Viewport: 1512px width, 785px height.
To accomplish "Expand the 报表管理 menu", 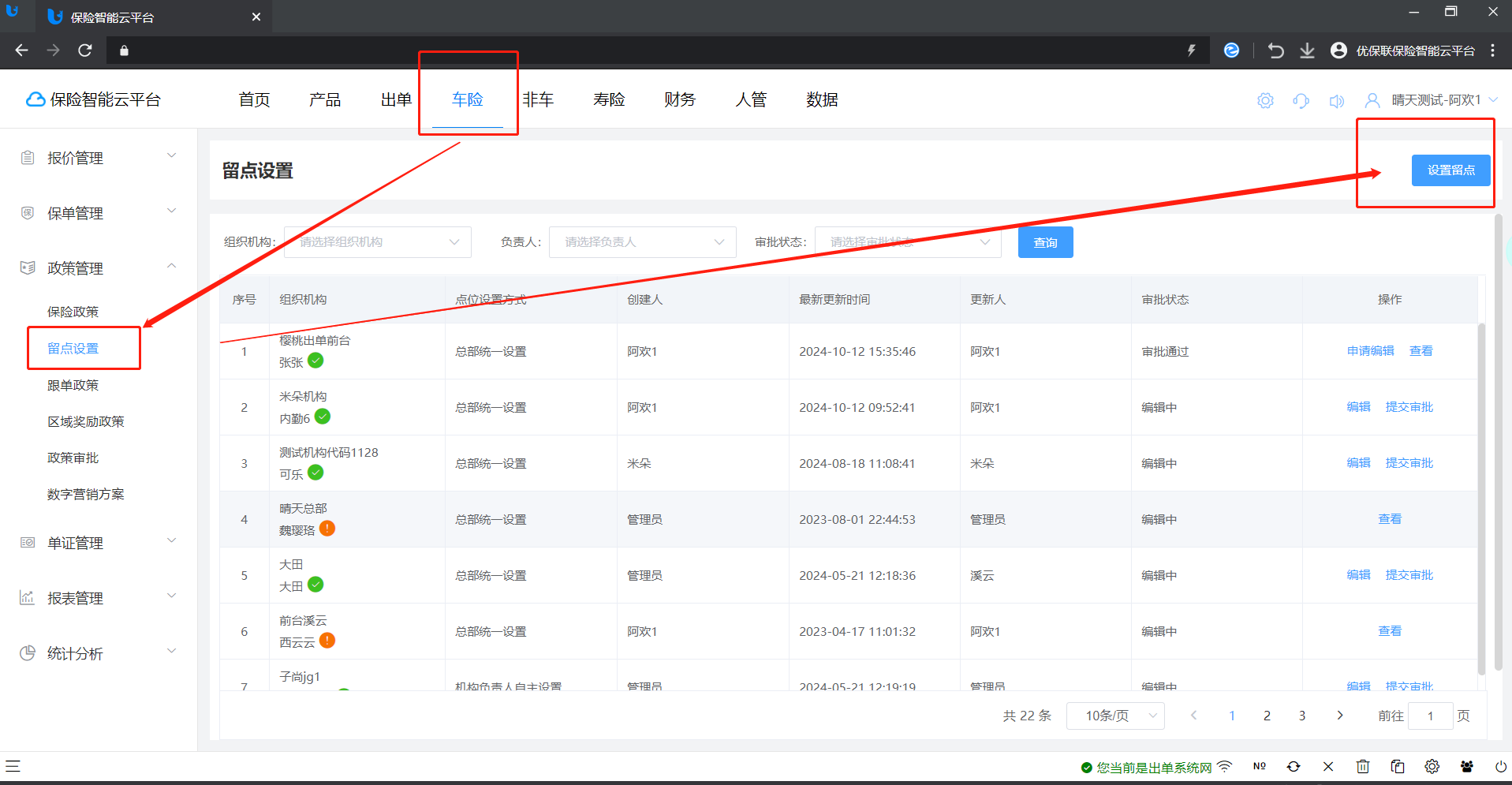I will click(x=171, y=596).
